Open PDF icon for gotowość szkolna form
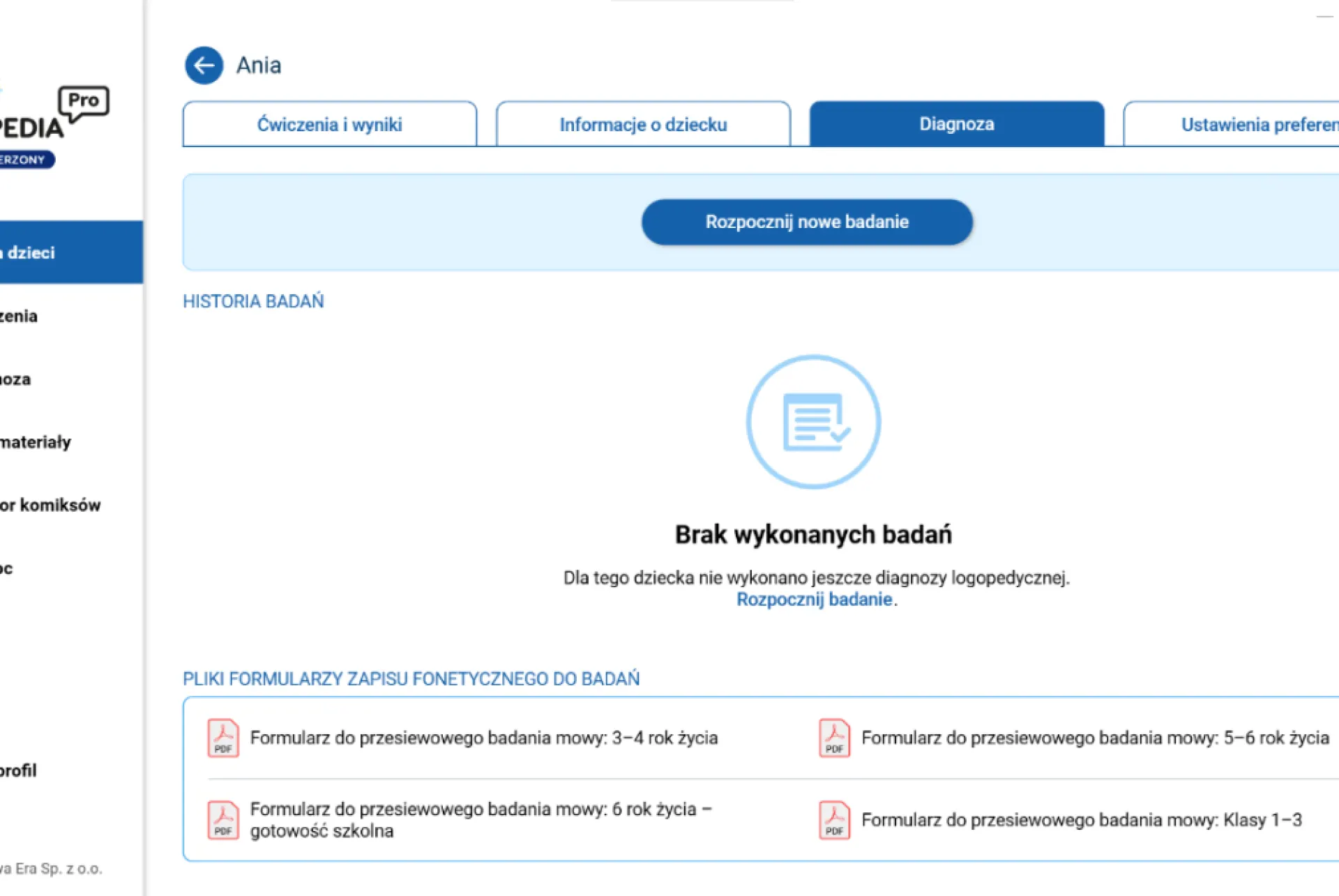The image size is (1339, 896). (x=223, y=819)
